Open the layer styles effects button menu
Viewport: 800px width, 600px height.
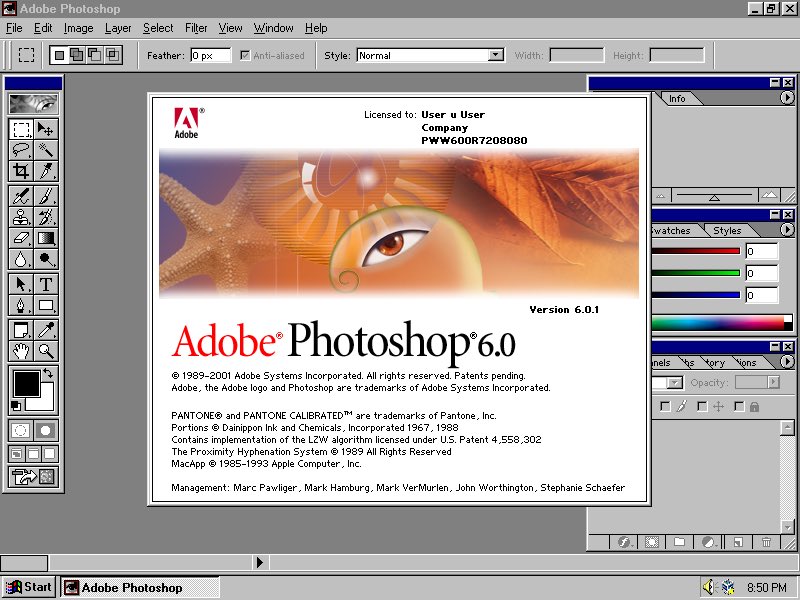coord(624,542)
